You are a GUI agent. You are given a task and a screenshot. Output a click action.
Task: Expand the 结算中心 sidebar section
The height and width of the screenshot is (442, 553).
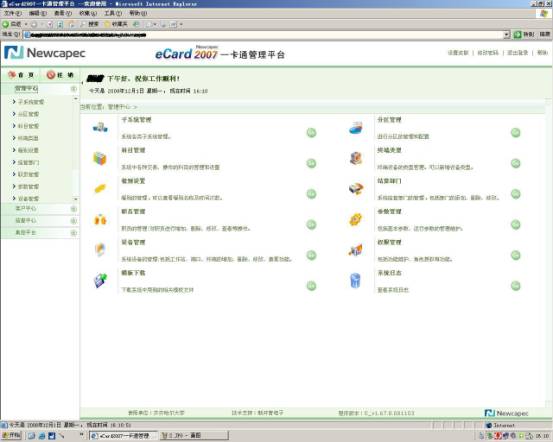(40, 221)
